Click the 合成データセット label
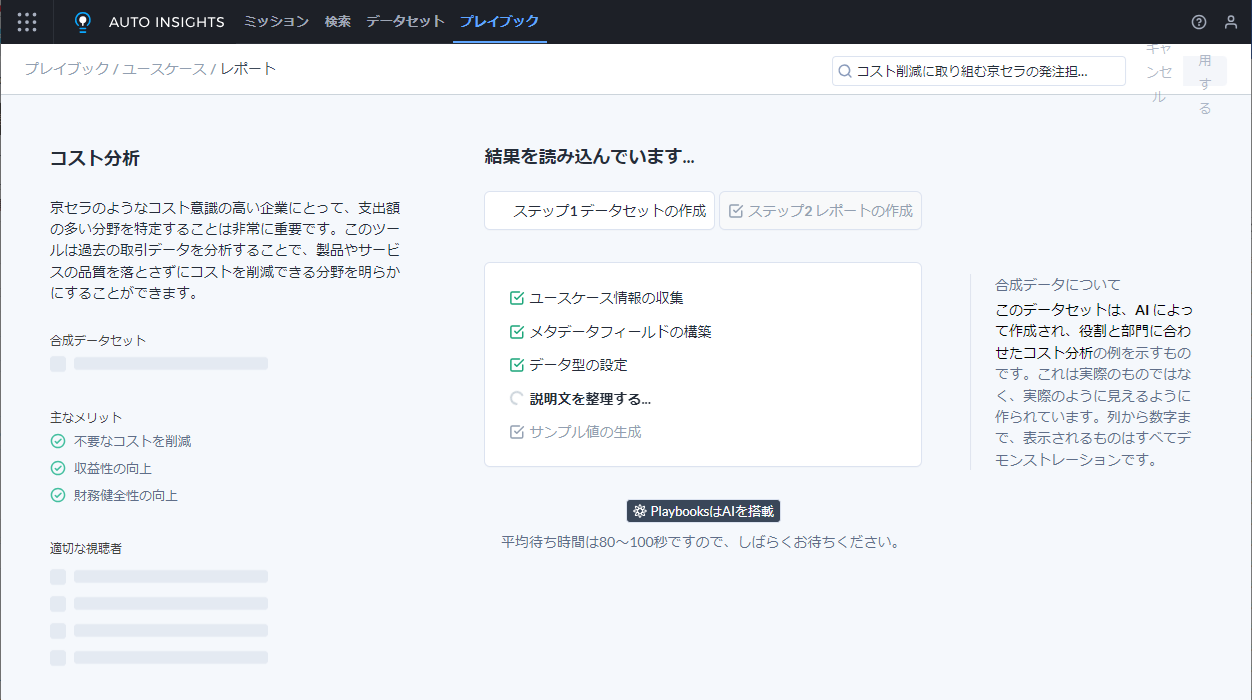This screenshot has height=700, width=1252. pyautogui.click(x=98, y=340)
